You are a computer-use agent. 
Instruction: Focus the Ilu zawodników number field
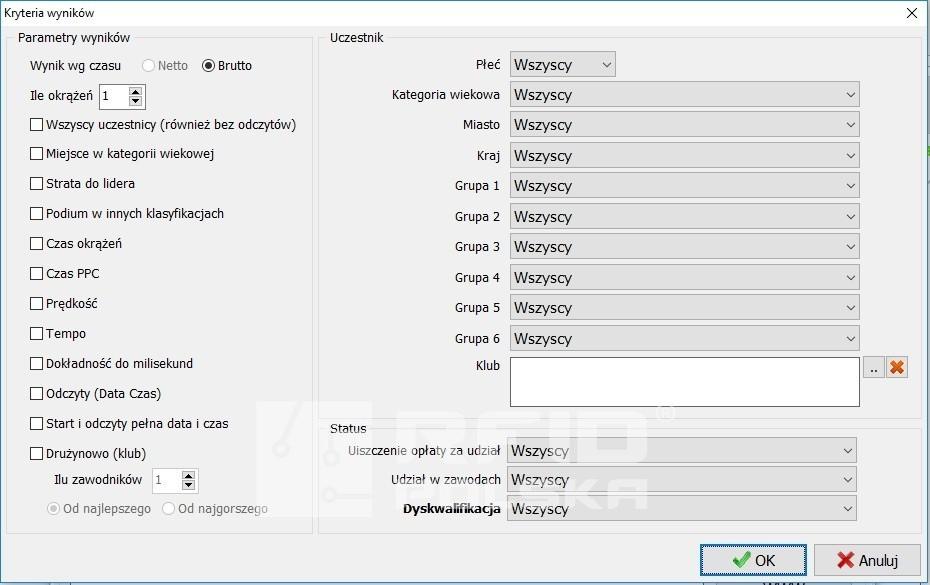pos(167,481)
